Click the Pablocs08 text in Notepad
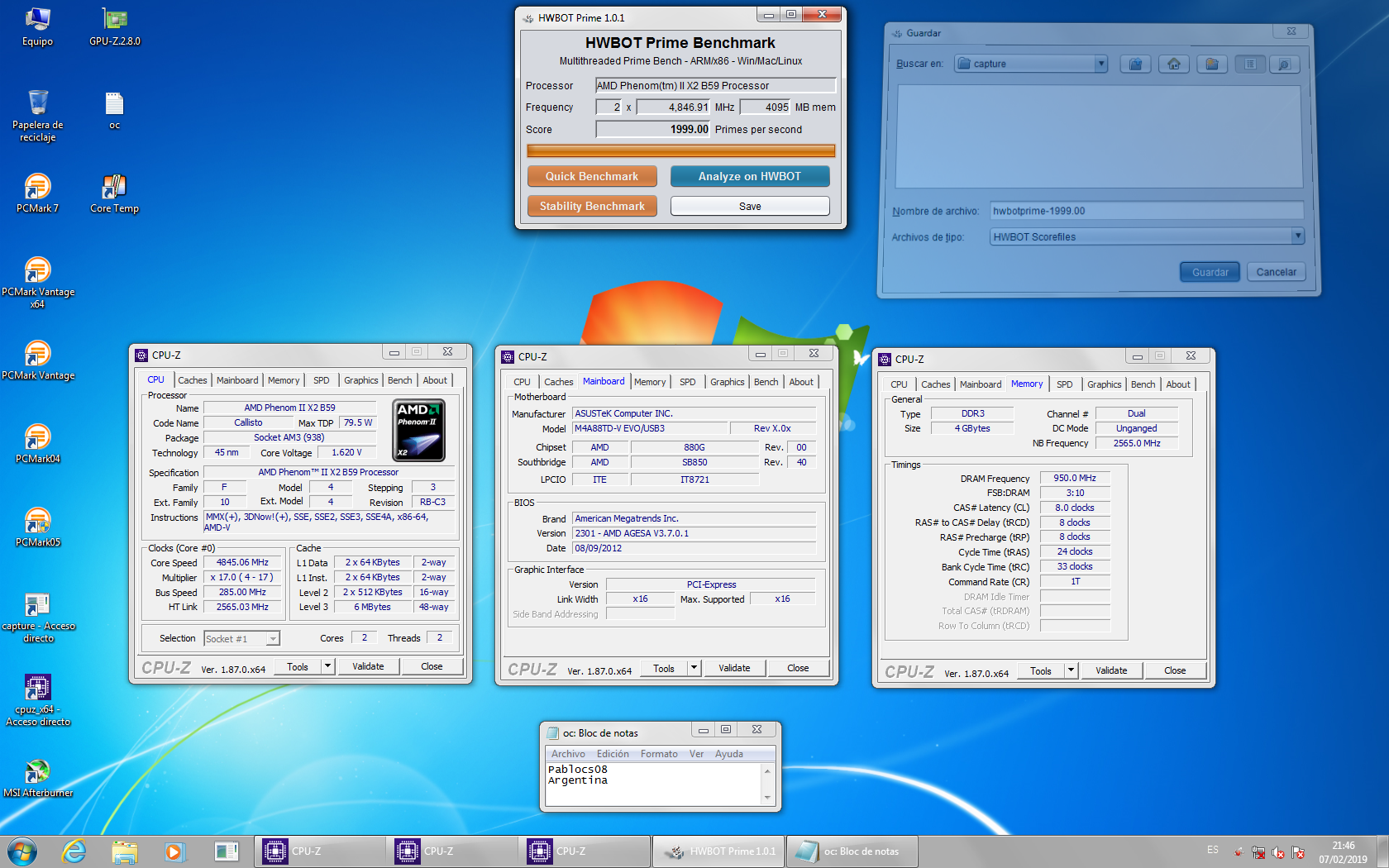1389x868 pixels. tap(578, 769)
